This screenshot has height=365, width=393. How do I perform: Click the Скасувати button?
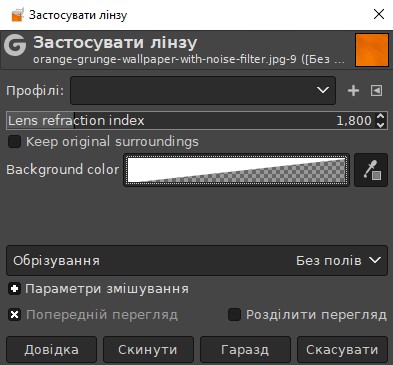(x=342, y=350)
